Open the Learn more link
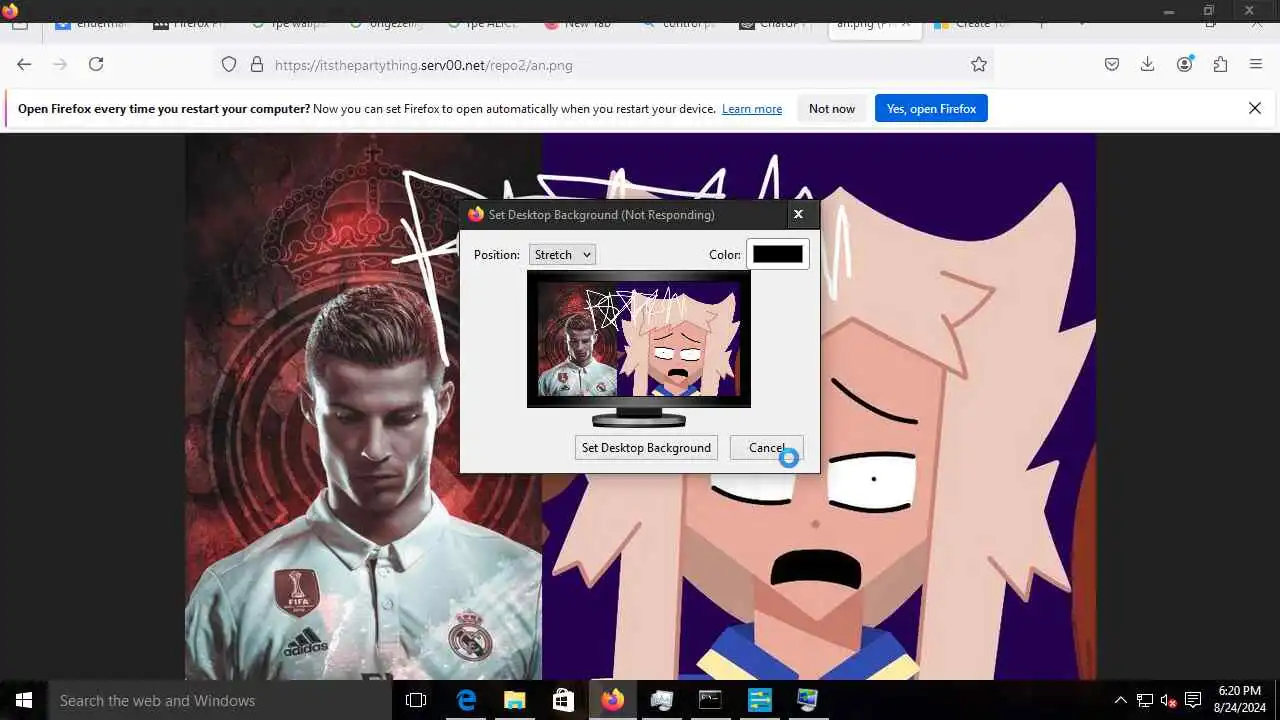 (752, 109)
